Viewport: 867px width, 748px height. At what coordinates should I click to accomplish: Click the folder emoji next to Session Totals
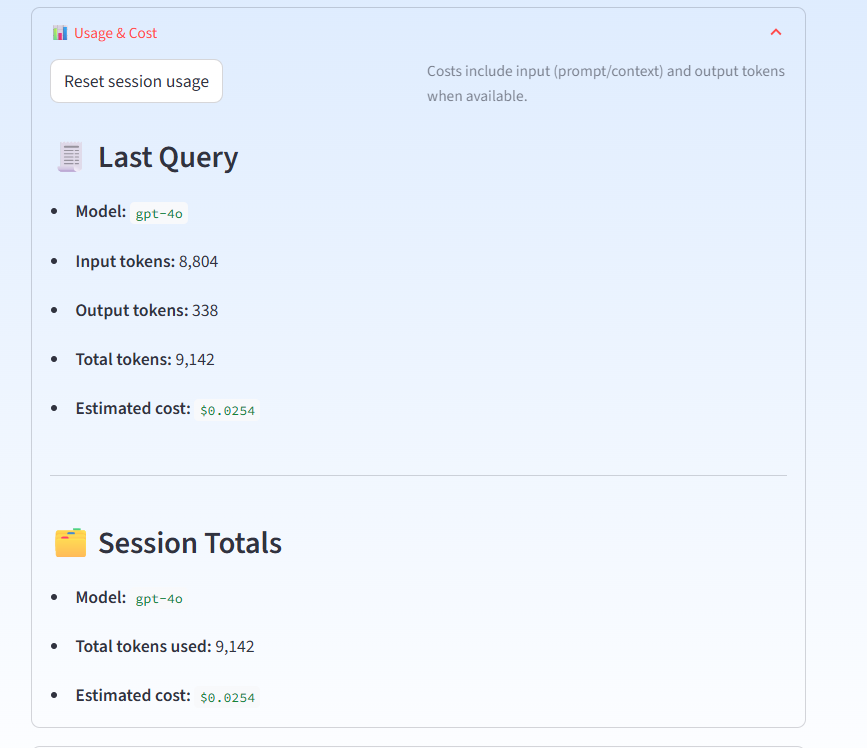68,542
